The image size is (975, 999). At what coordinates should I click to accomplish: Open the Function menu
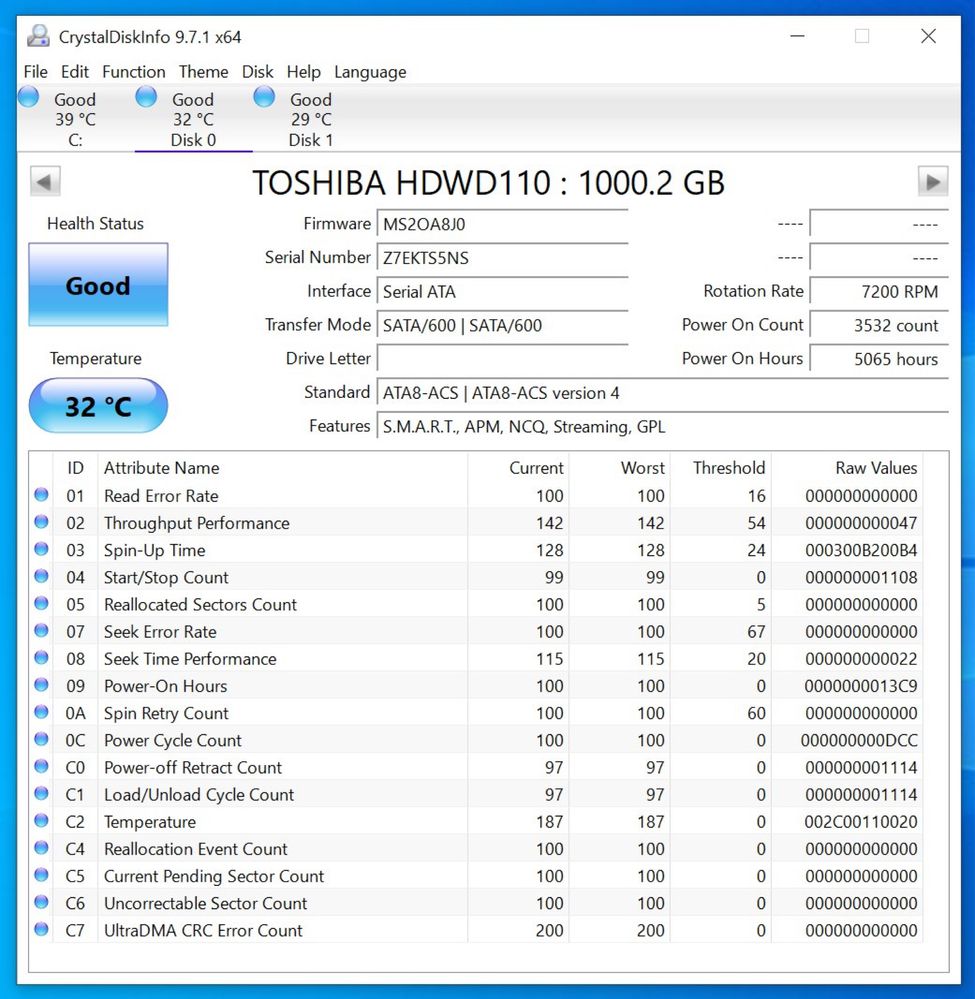[134, 72]
